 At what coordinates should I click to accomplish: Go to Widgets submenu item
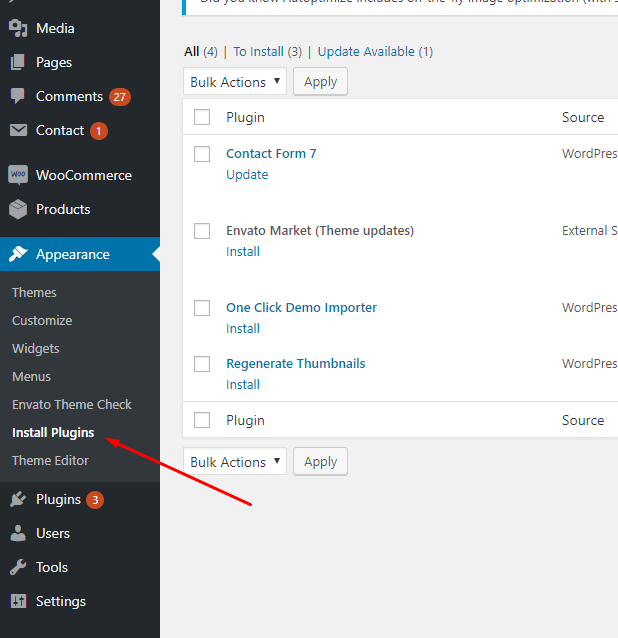[x=36, y=349]
